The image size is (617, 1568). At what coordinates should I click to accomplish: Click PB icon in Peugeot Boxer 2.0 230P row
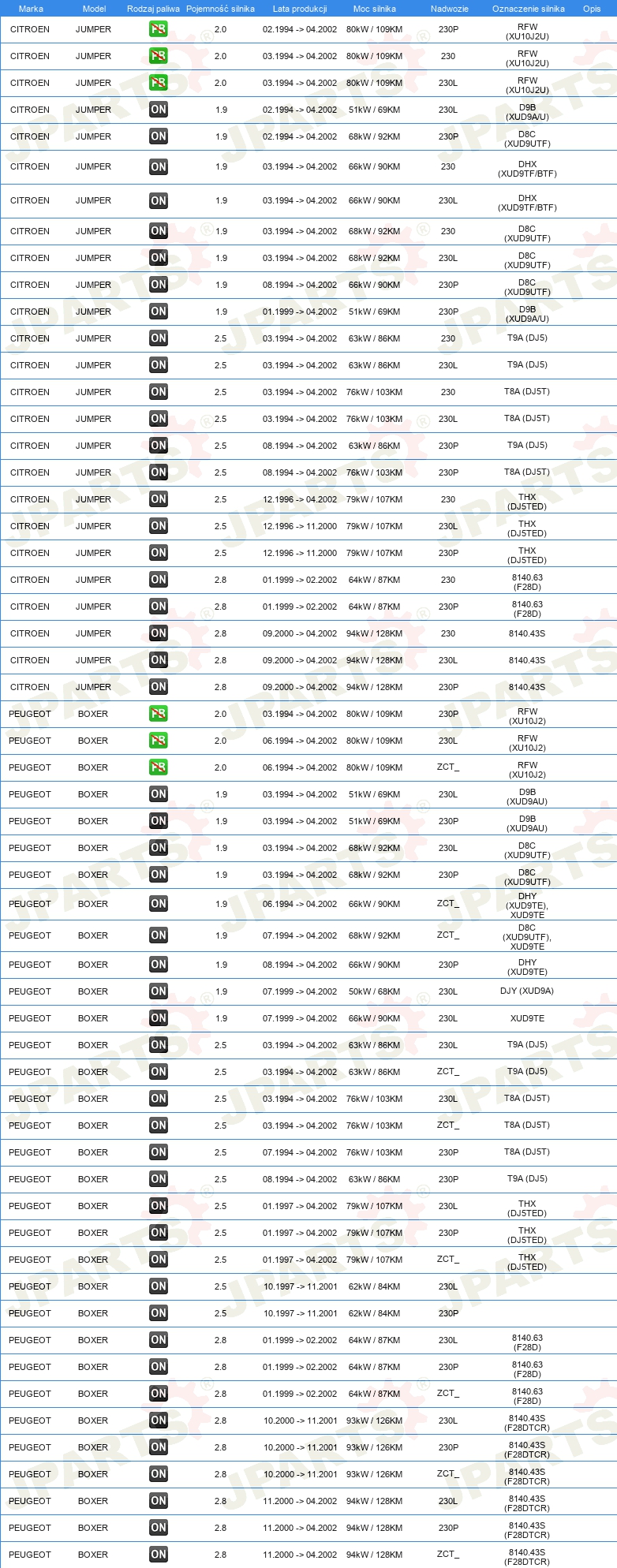pyautogui.click(x=159, y=714)
